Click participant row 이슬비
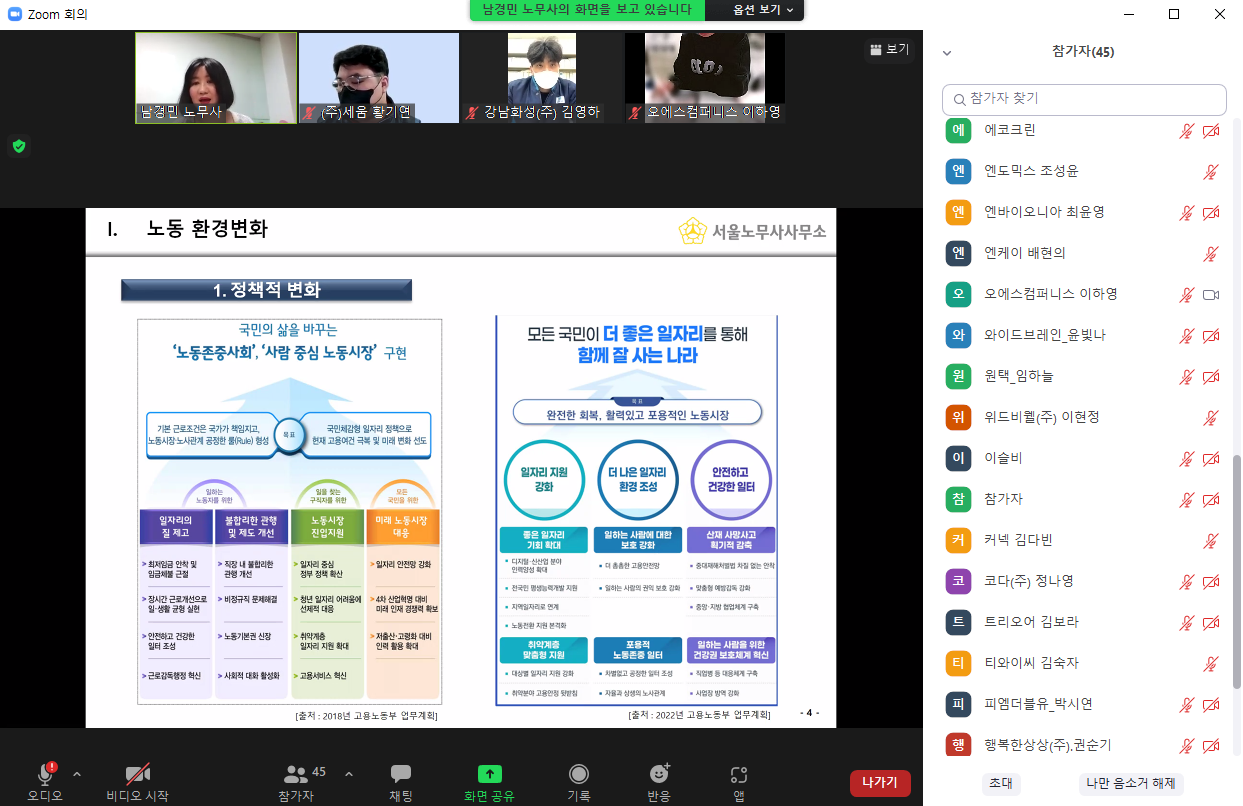 (1084, 458)
